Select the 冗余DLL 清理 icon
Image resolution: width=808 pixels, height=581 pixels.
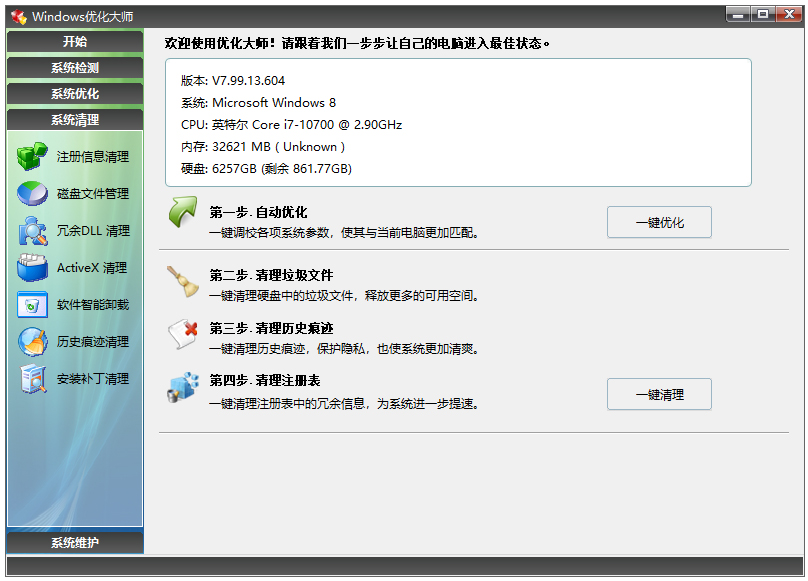pos(32,230)
